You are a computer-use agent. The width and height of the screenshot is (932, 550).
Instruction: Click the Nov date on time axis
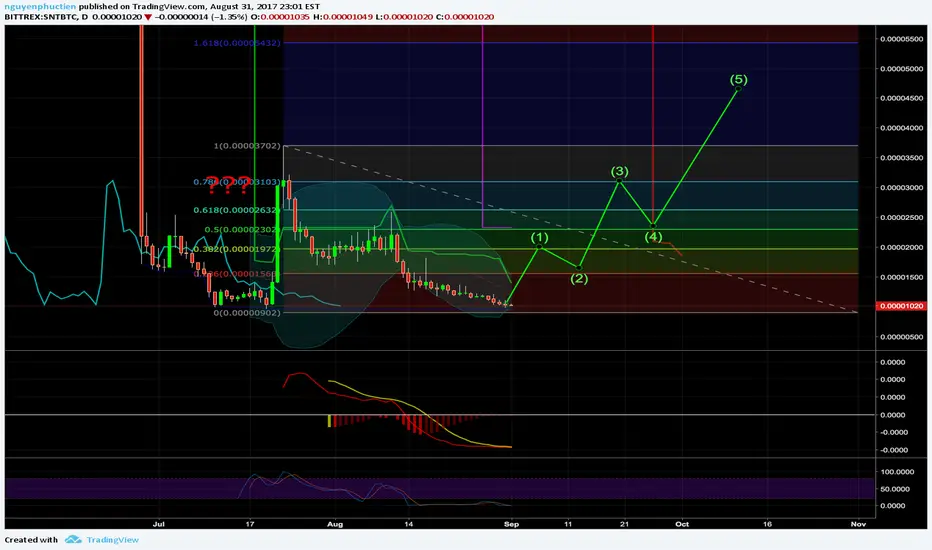tap(858, 524)
